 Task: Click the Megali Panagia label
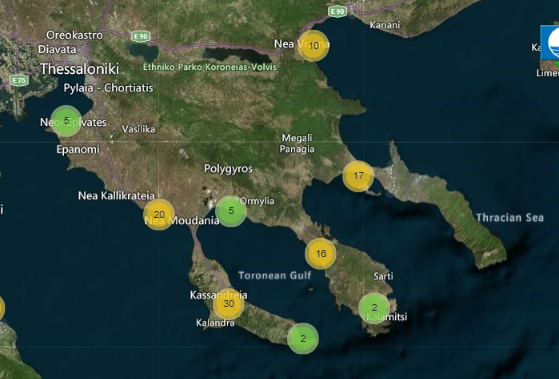(x=297, y=143)
